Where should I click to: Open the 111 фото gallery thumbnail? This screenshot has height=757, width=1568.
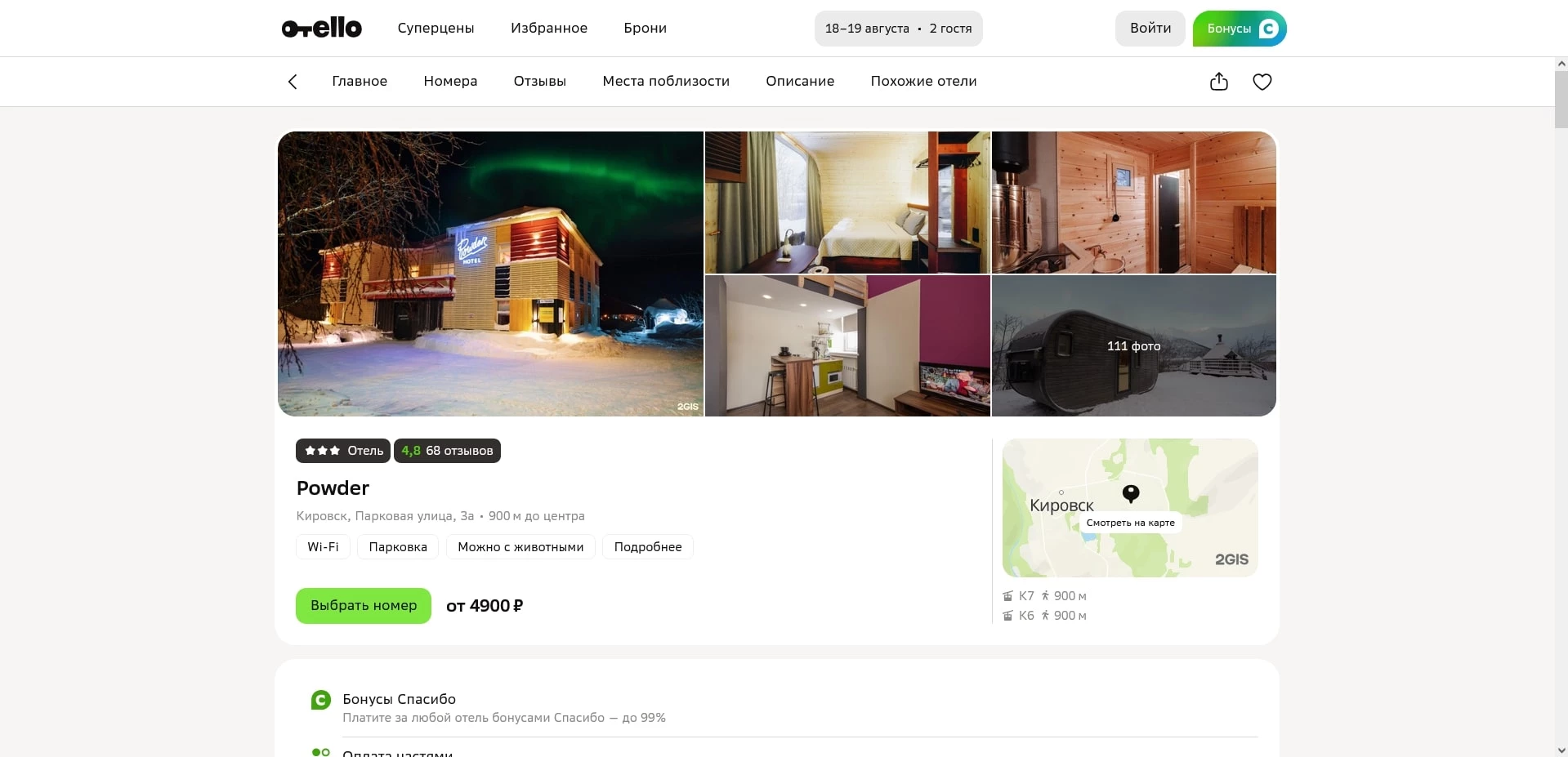pos(1133,346)
